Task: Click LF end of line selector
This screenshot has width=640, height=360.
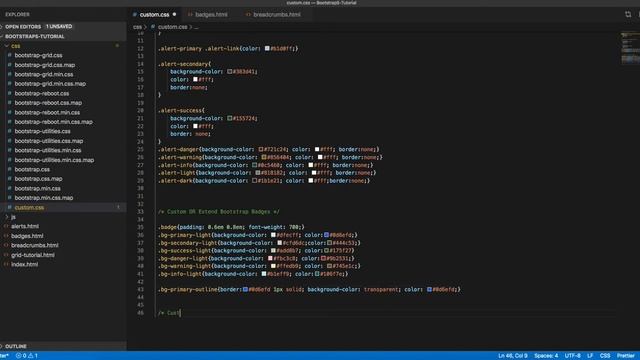Action: 590,356
